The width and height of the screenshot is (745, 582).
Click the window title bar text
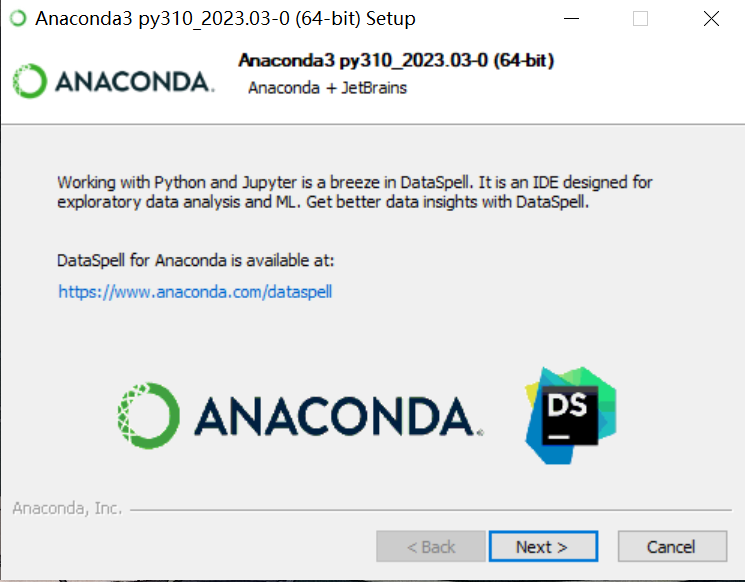pos(225,19)
